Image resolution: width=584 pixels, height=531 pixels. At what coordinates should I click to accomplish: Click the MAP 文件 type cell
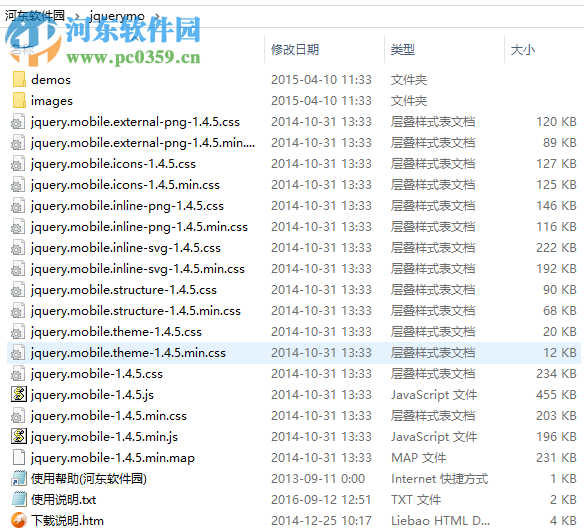(x=419, y=458)
